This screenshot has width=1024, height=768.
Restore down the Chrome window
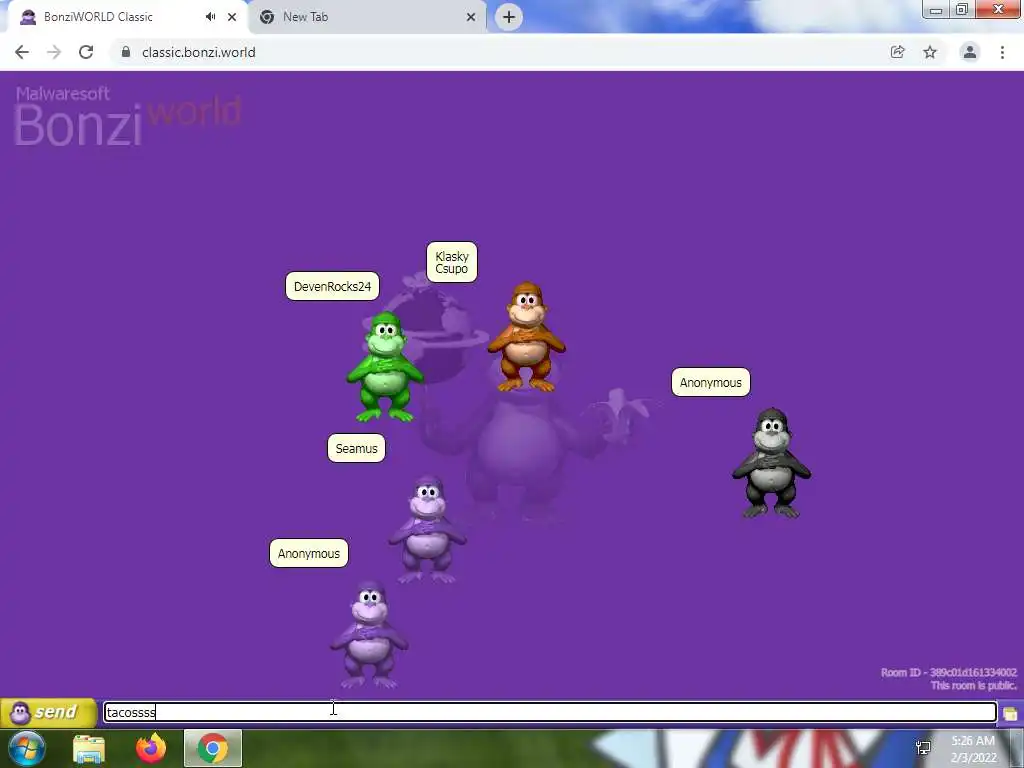[x=962, y=10]
